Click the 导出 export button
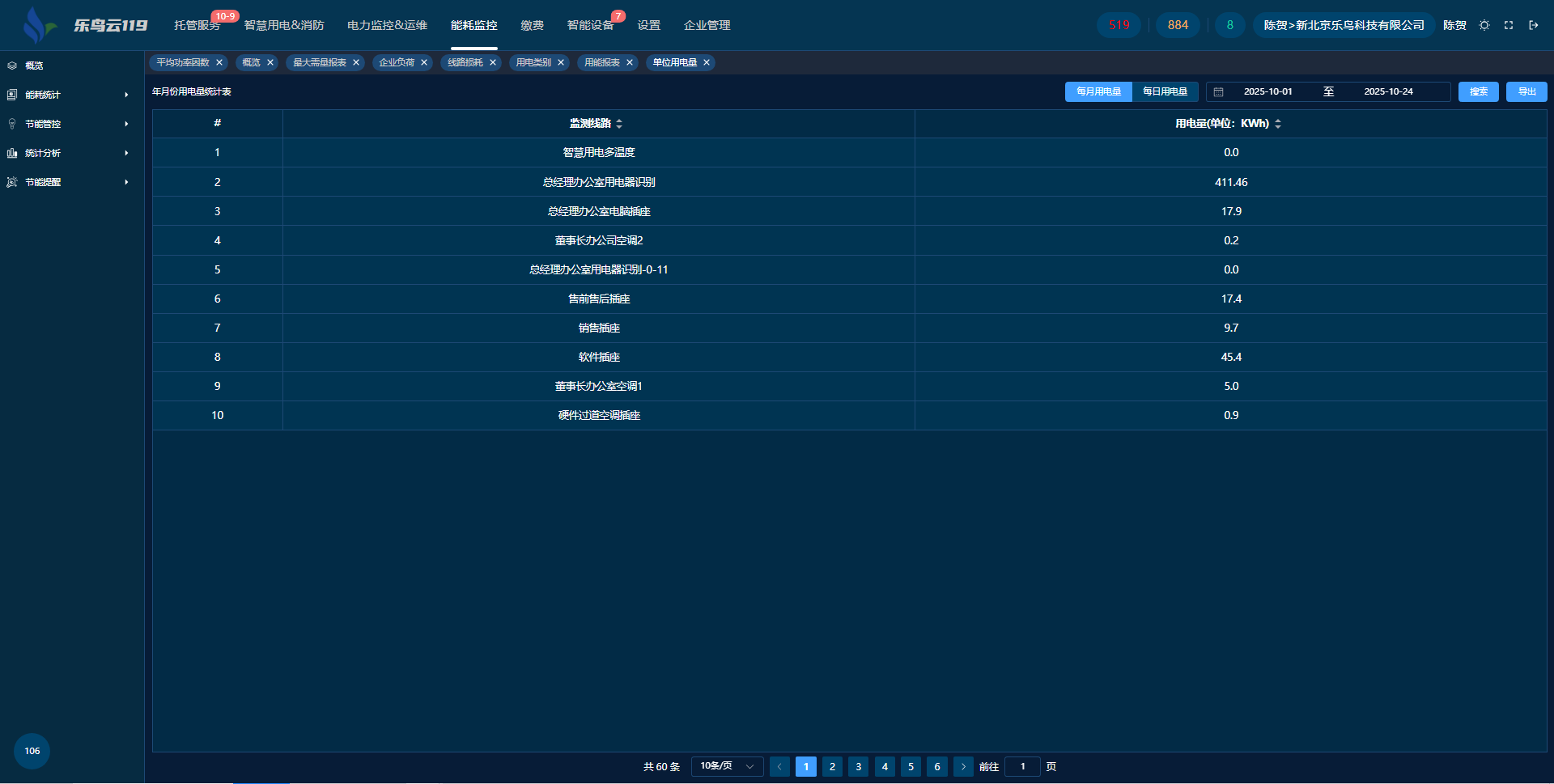This screenshot has width=1554, height=784. [1526, 91]
